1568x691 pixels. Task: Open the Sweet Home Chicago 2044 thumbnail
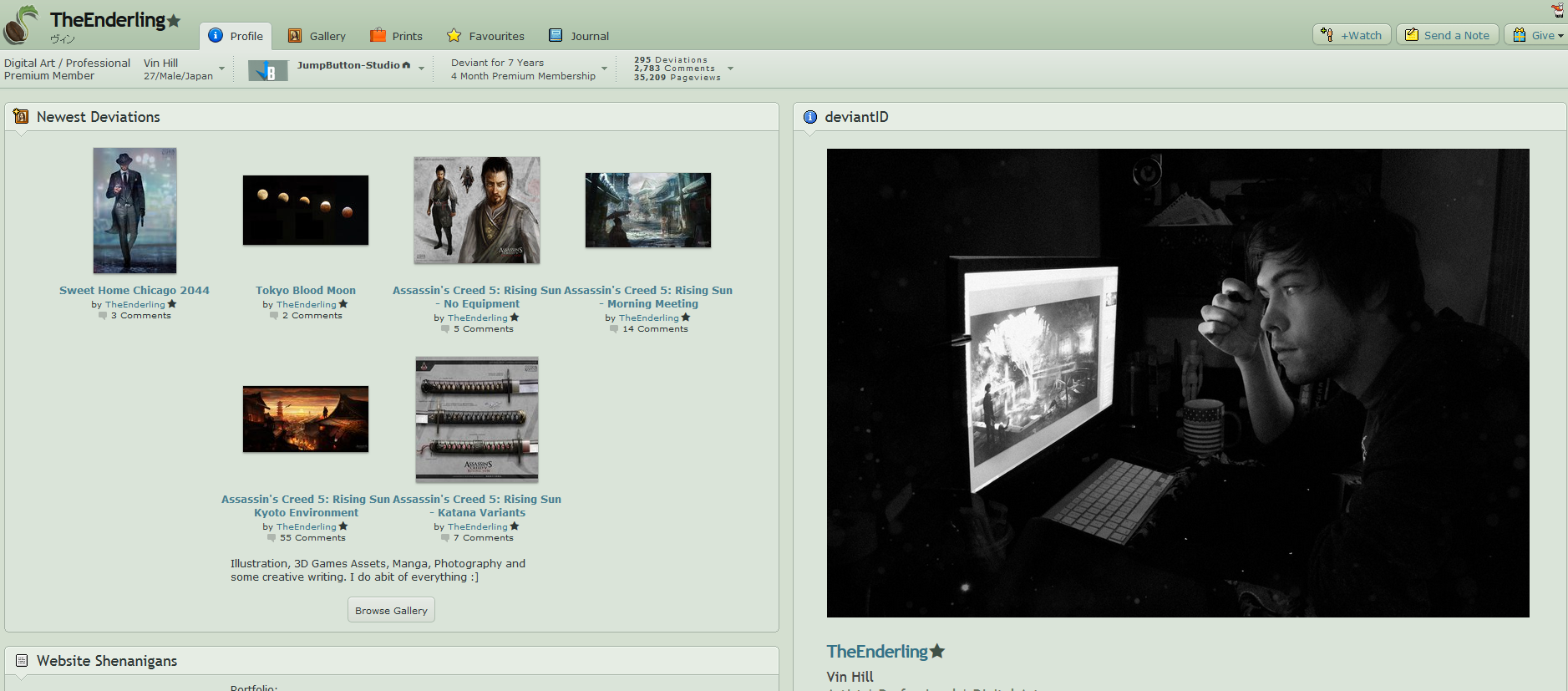tap(134, 211)
